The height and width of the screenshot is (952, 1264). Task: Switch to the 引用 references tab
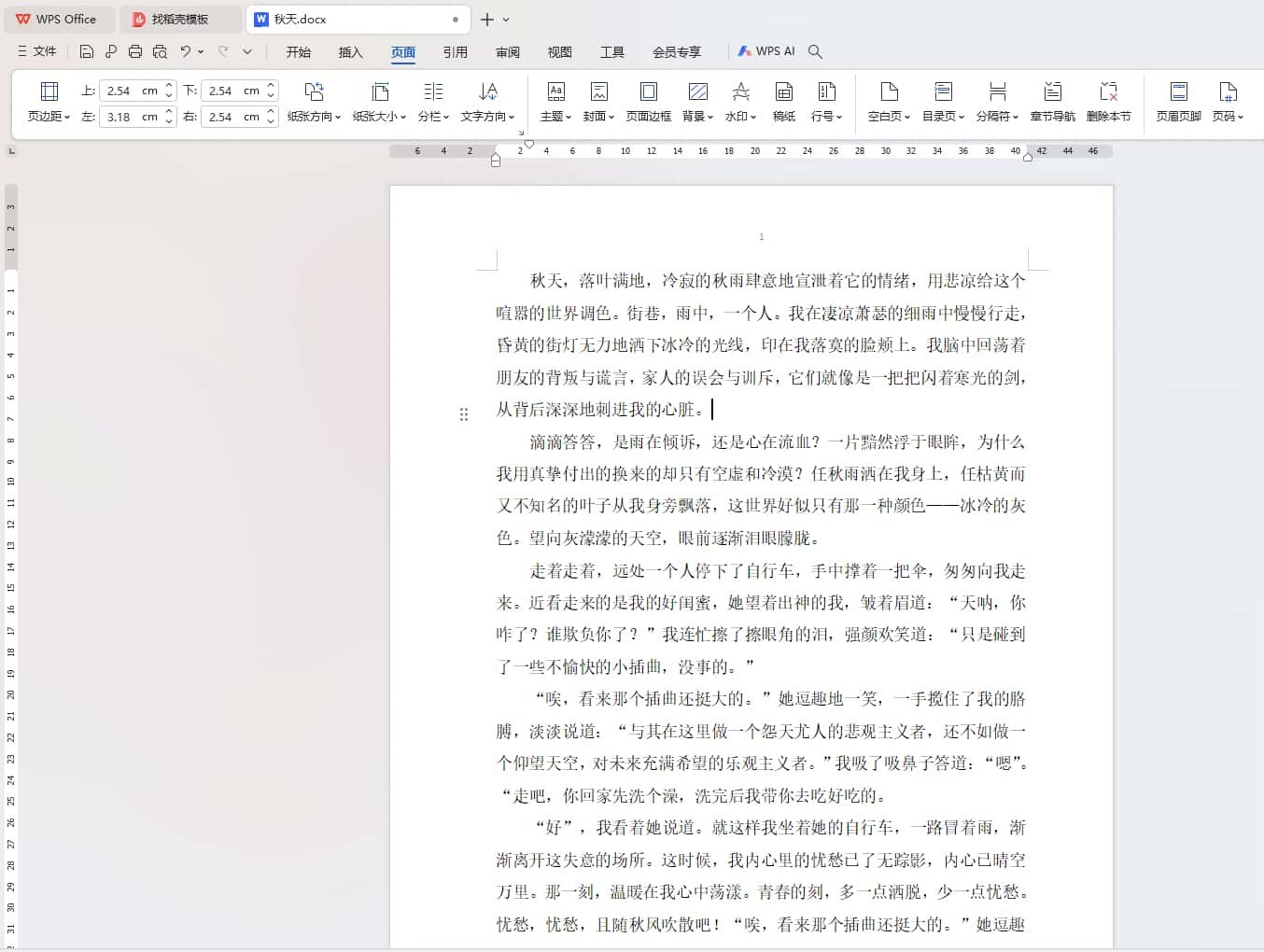(x=456, y=52)
